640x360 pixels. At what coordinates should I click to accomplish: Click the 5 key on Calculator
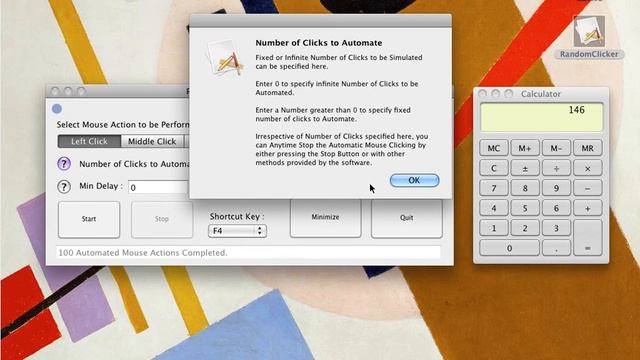click(525, 208)
